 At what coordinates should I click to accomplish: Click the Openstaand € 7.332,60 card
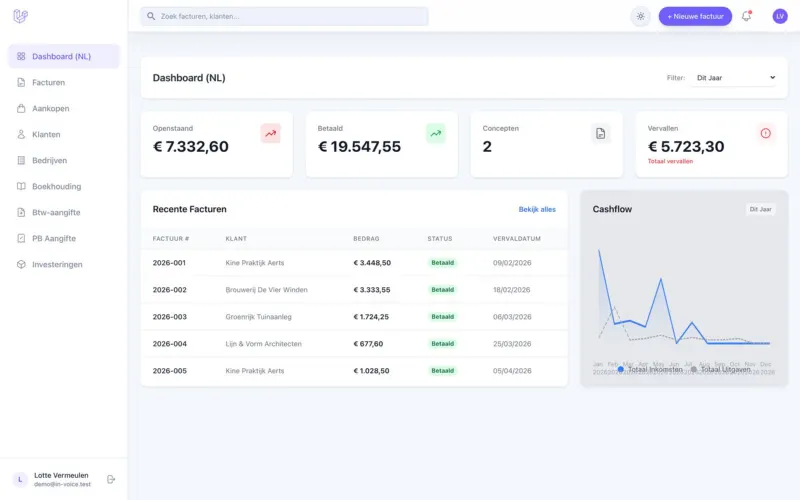(217, 144)
